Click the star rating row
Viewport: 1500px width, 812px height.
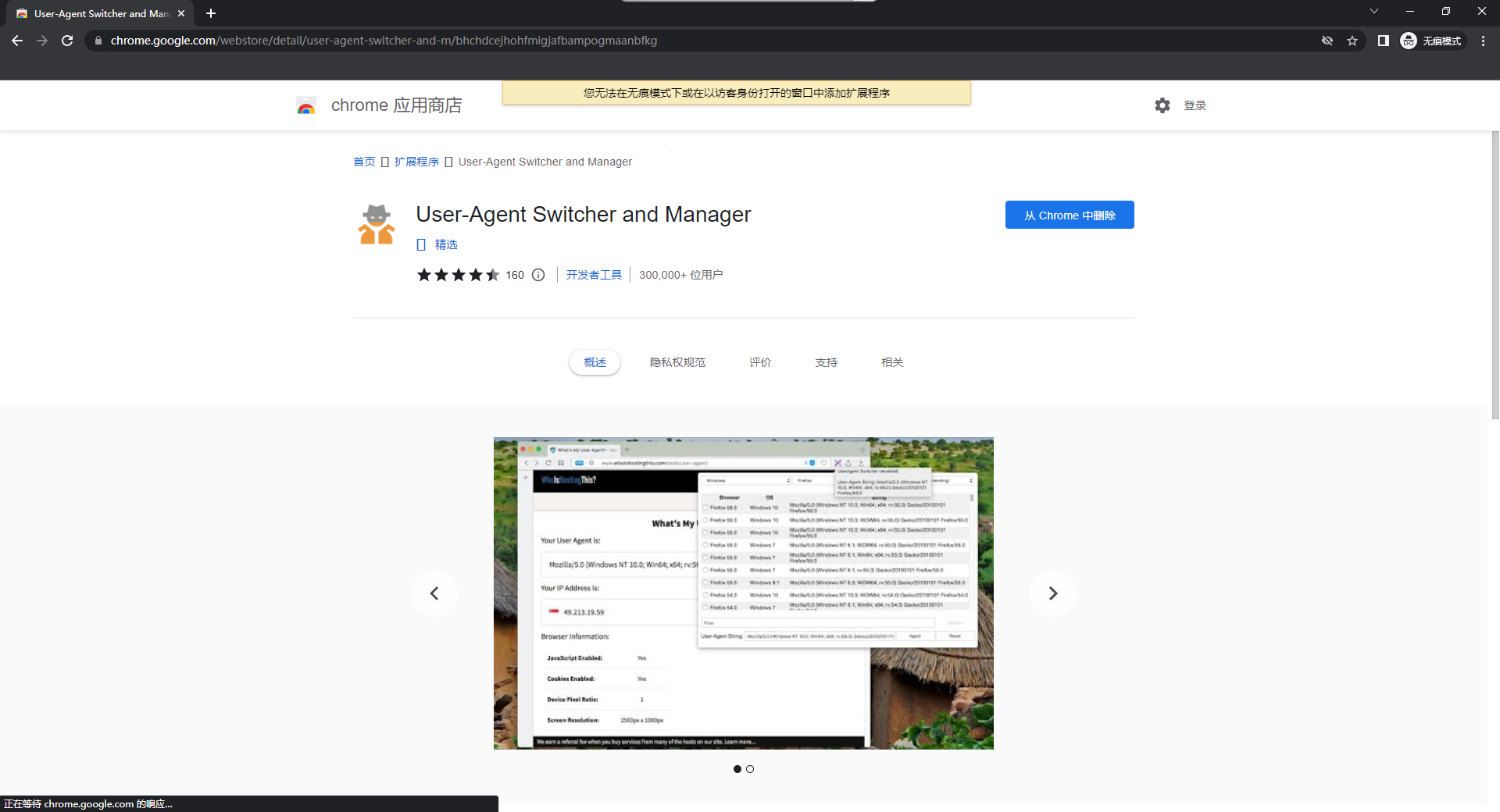point(458,275)
